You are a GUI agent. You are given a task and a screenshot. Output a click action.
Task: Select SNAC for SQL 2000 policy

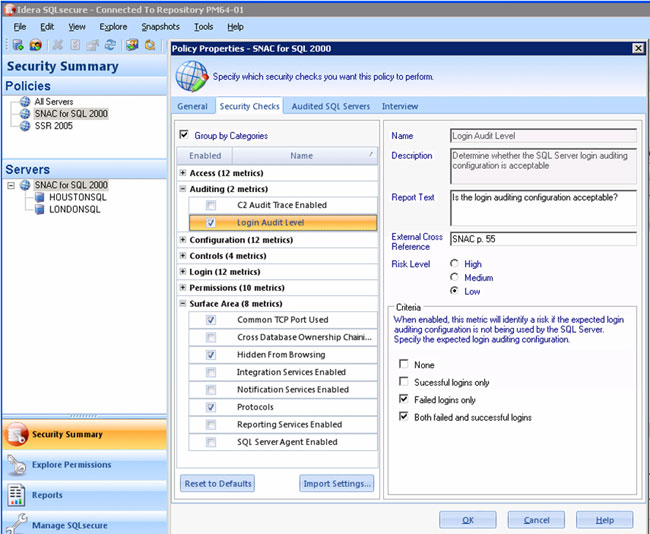coord(71,114)
